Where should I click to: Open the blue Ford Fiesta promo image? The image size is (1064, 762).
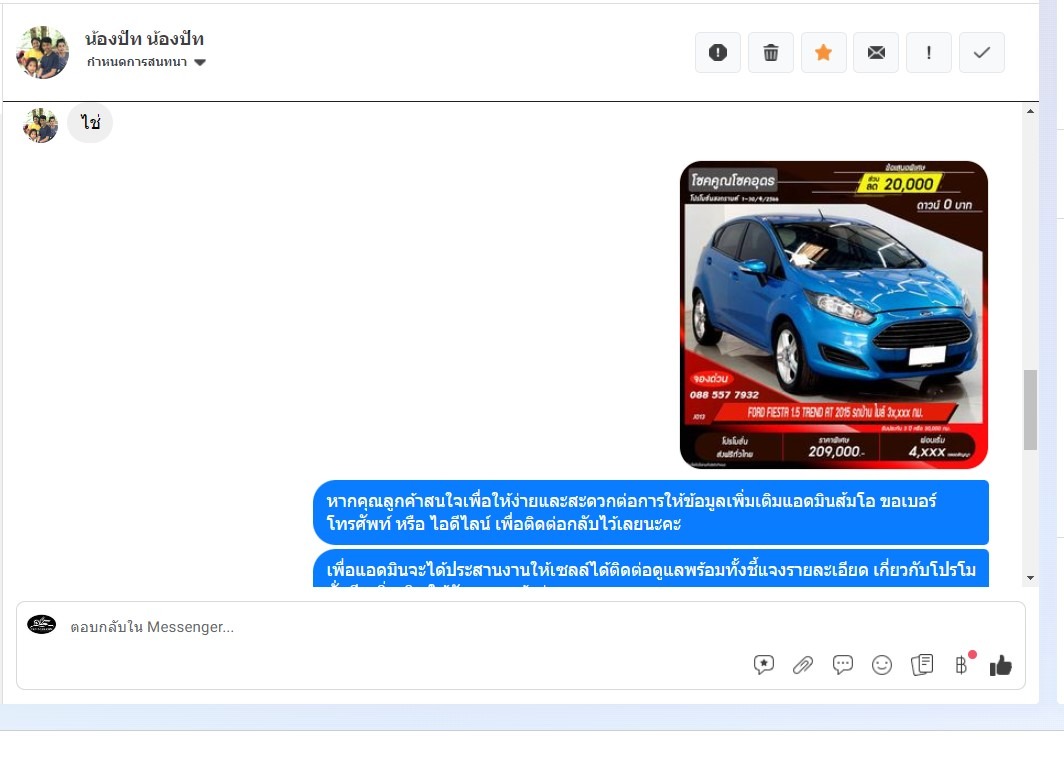tap(833, 315)
